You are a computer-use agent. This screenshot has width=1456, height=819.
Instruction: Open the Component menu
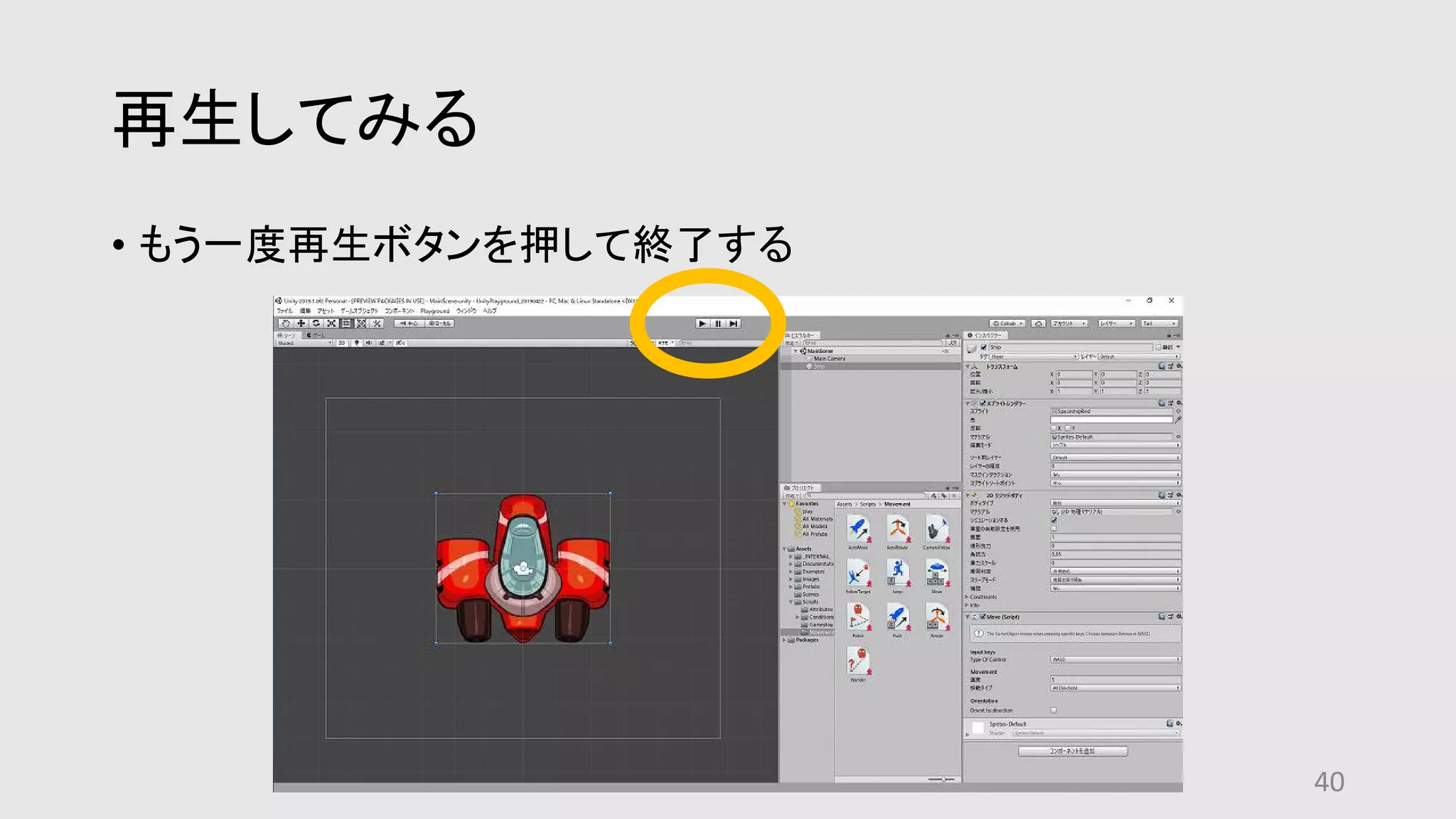coord(399,311)
